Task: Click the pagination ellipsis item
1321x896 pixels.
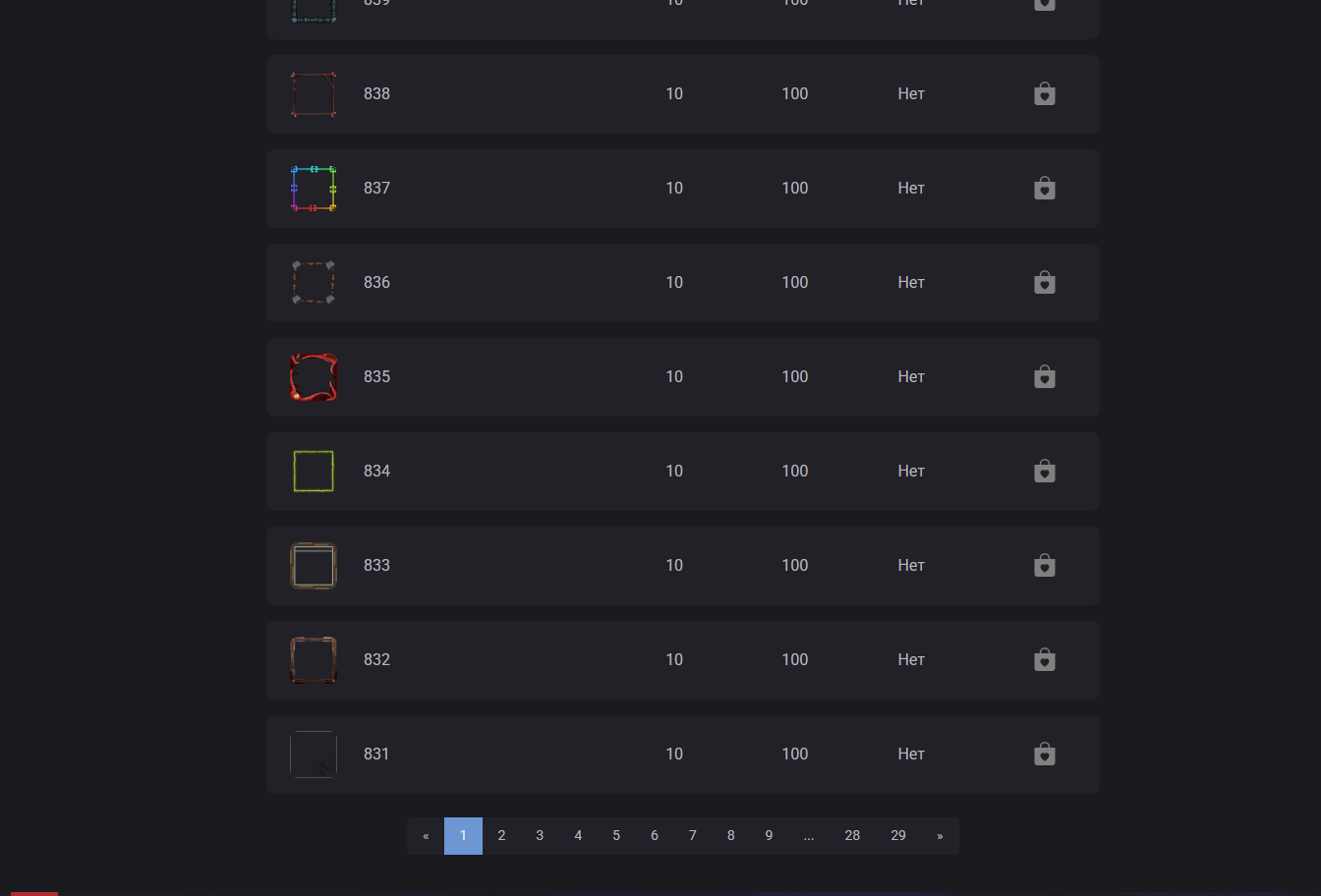Action: coord(808,836)
